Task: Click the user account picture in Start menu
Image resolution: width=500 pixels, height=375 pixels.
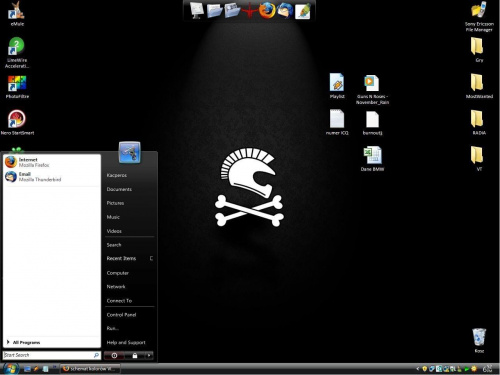Action: click(x=130, y=152)
